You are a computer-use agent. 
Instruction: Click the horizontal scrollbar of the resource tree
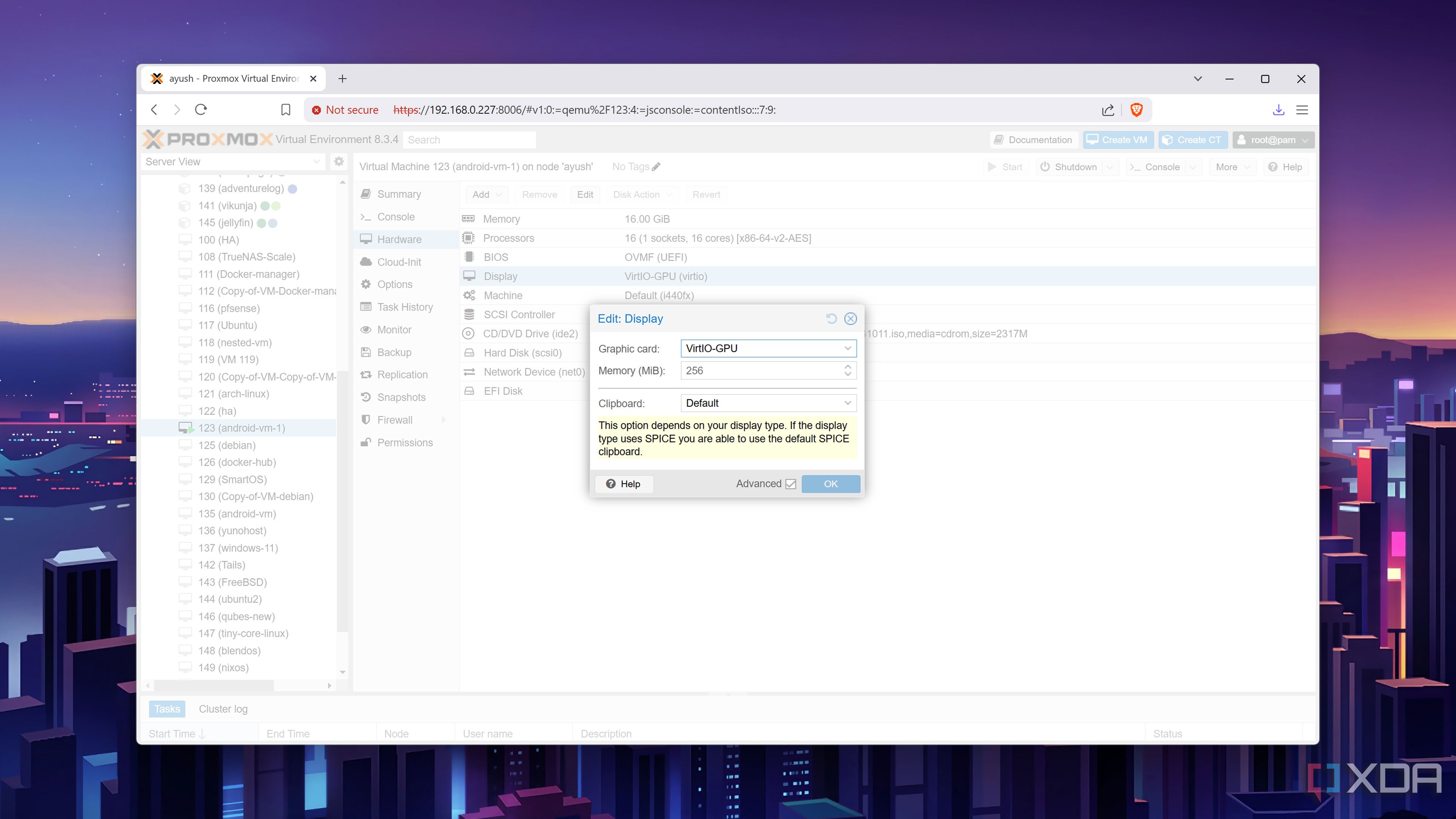click(x=214, y=686)
